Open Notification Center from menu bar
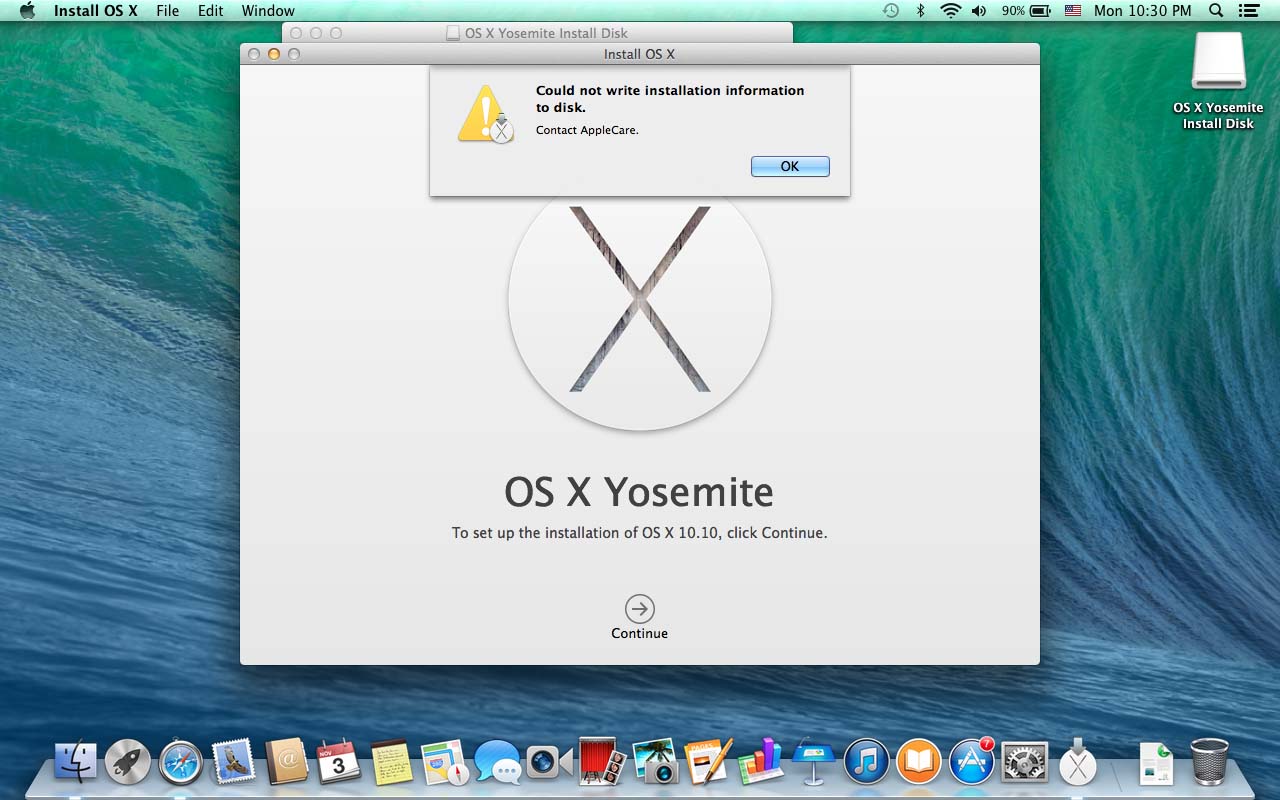The width and height of the screenshot is (1280, 800). pos(1249,11)
